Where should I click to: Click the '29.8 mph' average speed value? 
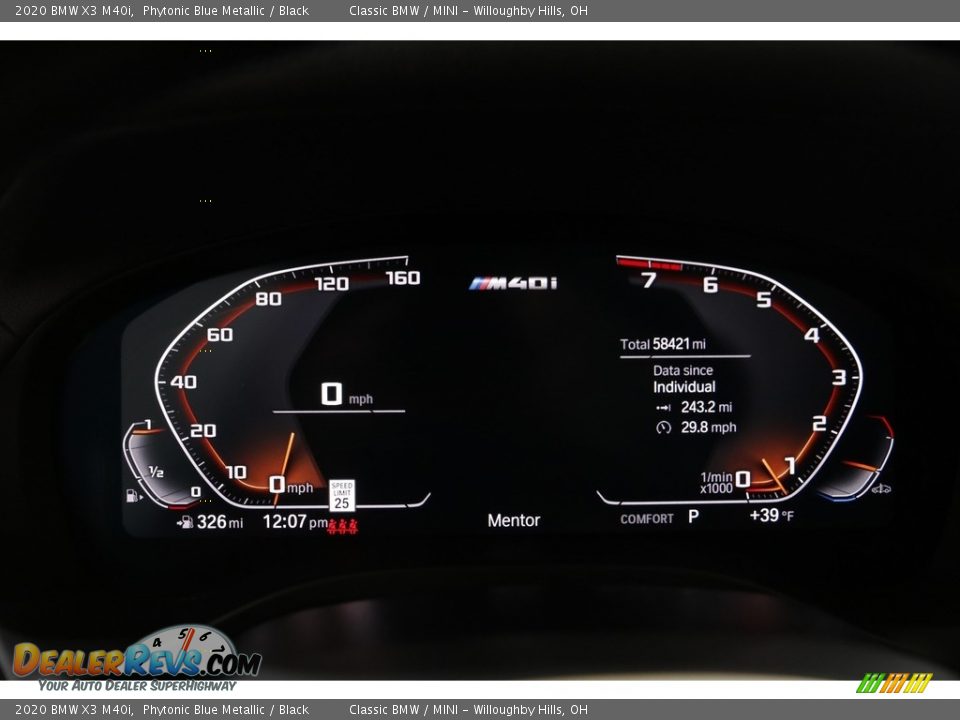click(708, 427)
